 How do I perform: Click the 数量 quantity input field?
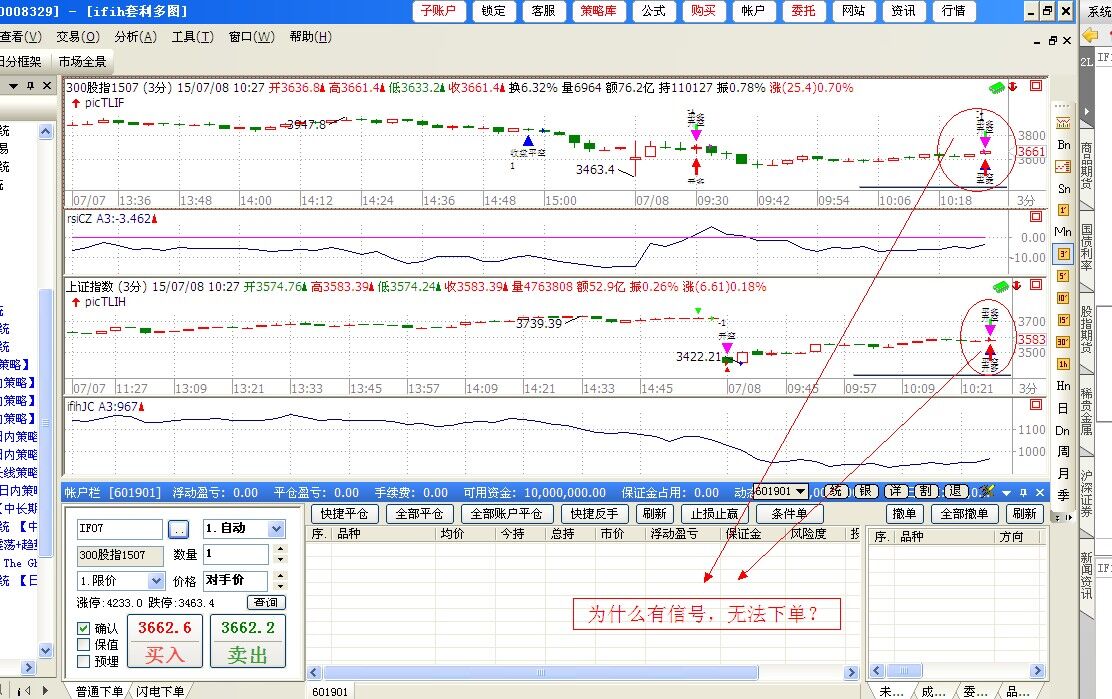click(x=236, y=554)
